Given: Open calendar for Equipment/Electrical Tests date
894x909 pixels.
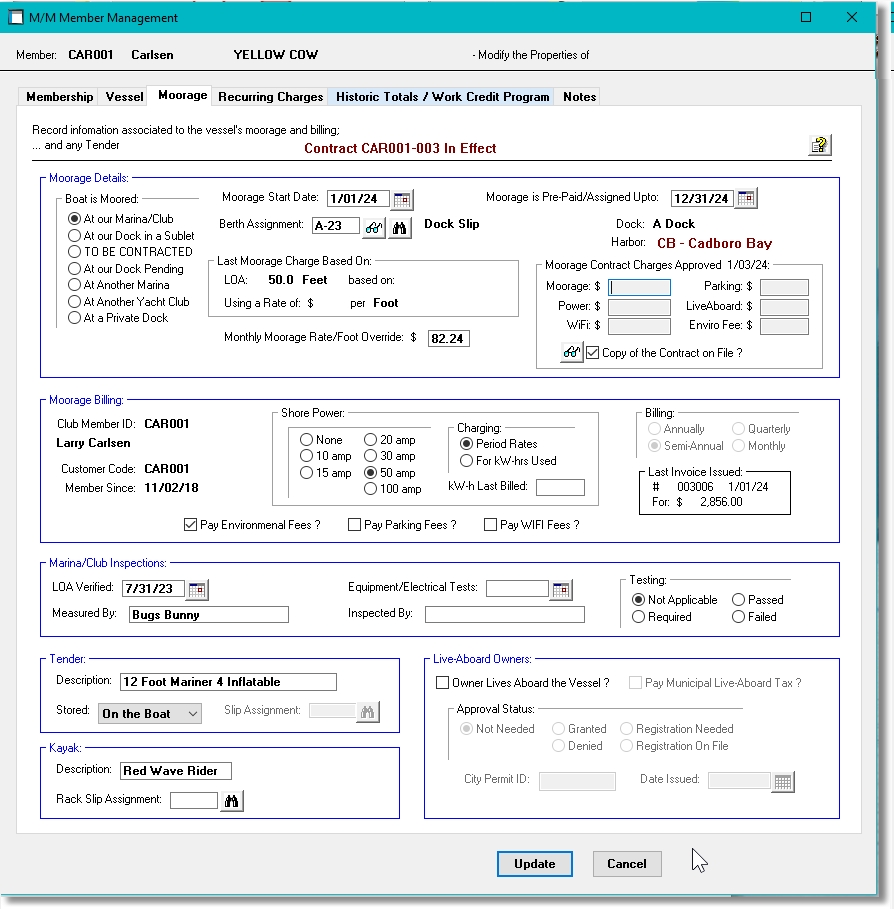Looking at the screenshot, I should tap(561, 589).
